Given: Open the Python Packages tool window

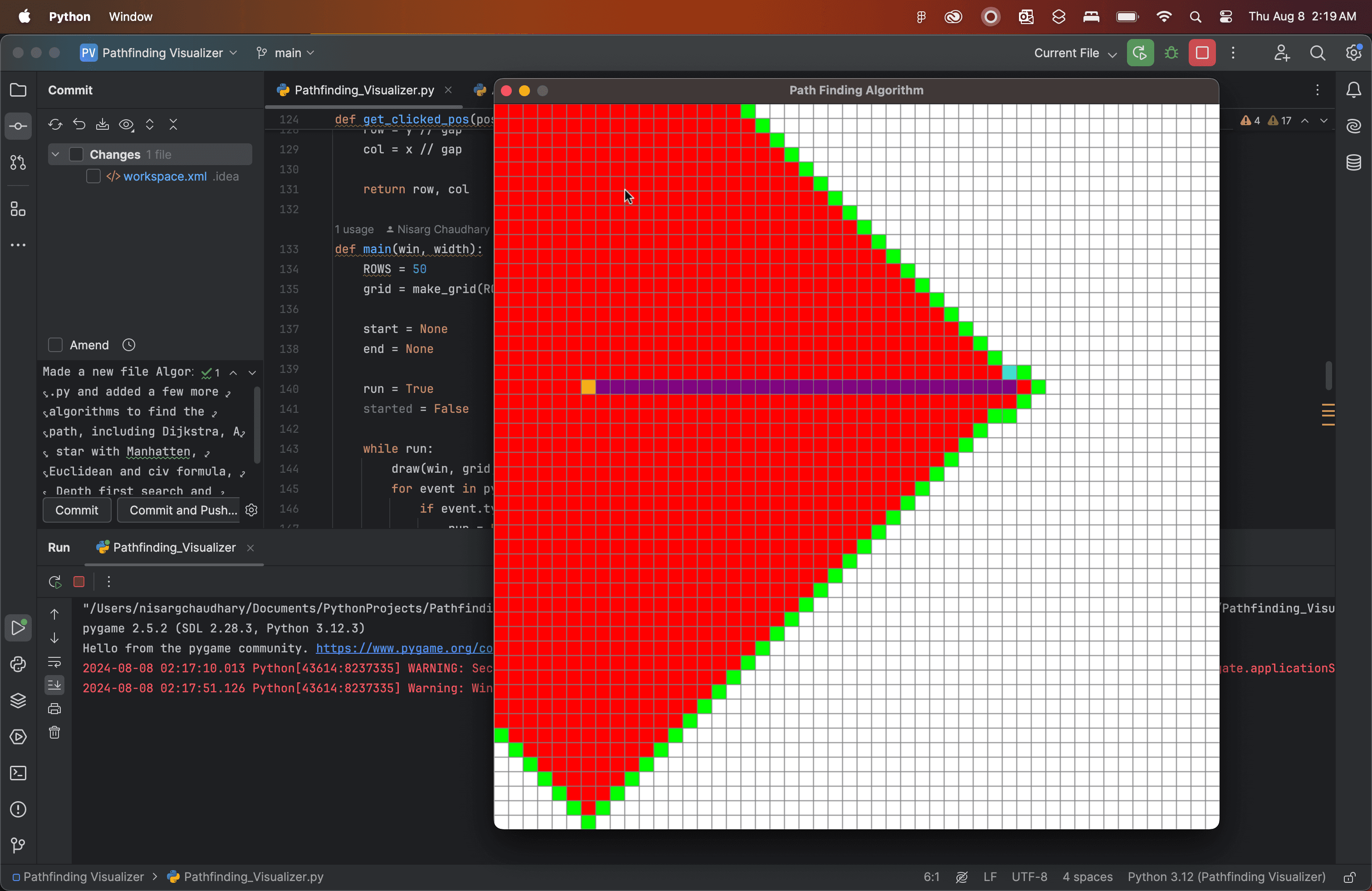Looking at the screenshot, I should tap(18, 700).
